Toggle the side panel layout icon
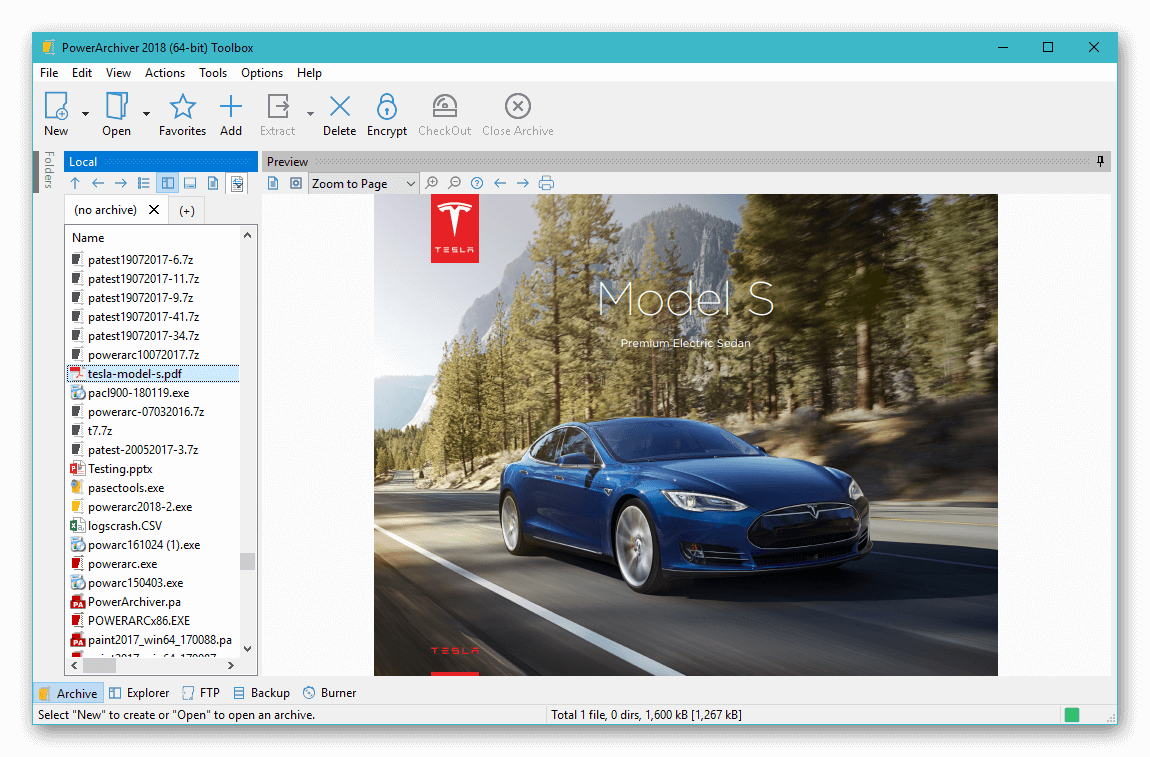 pos(168,183)
